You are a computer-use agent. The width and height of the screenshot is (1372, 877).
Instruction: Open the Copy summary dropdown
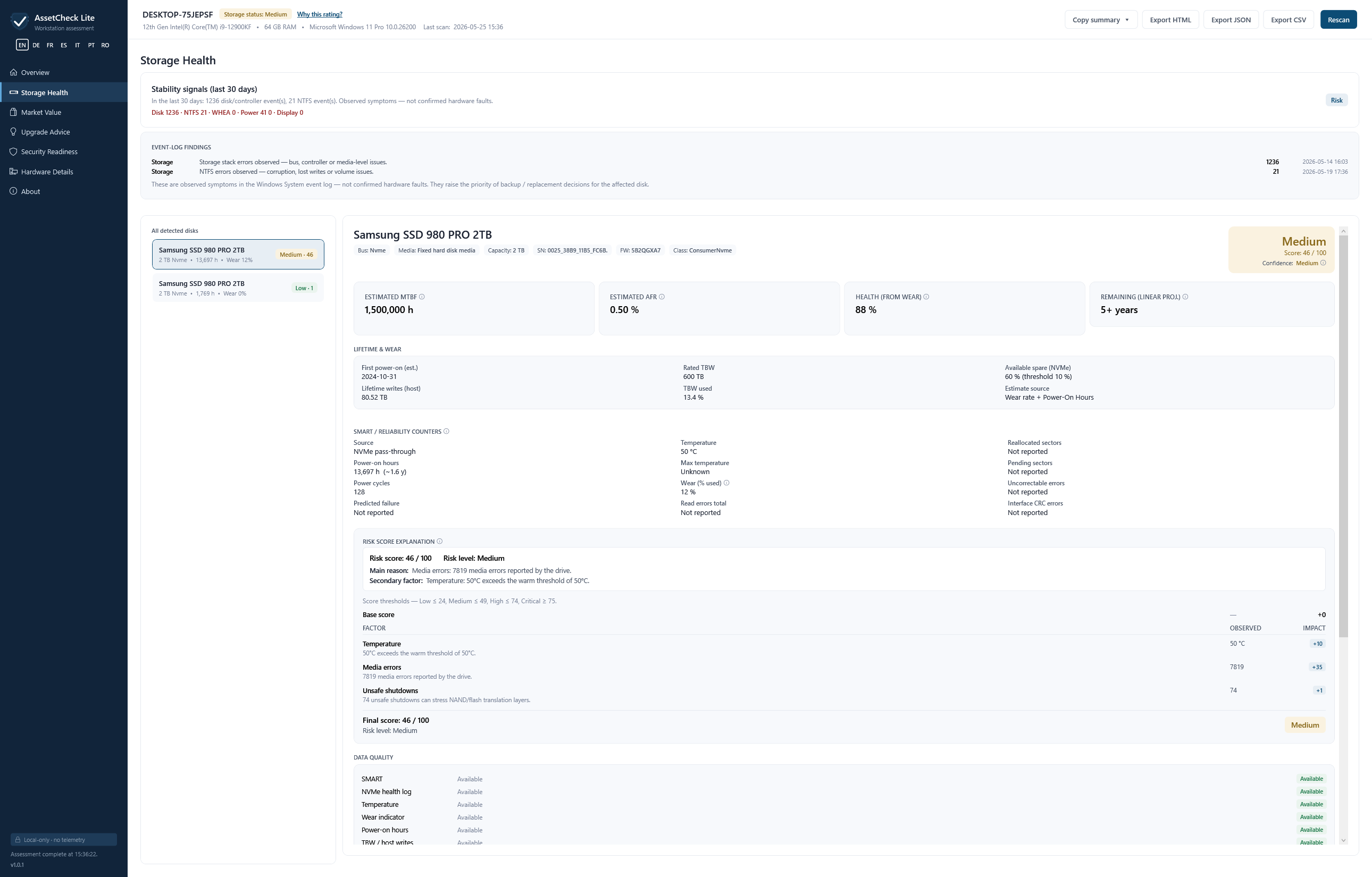point(1101,19)
